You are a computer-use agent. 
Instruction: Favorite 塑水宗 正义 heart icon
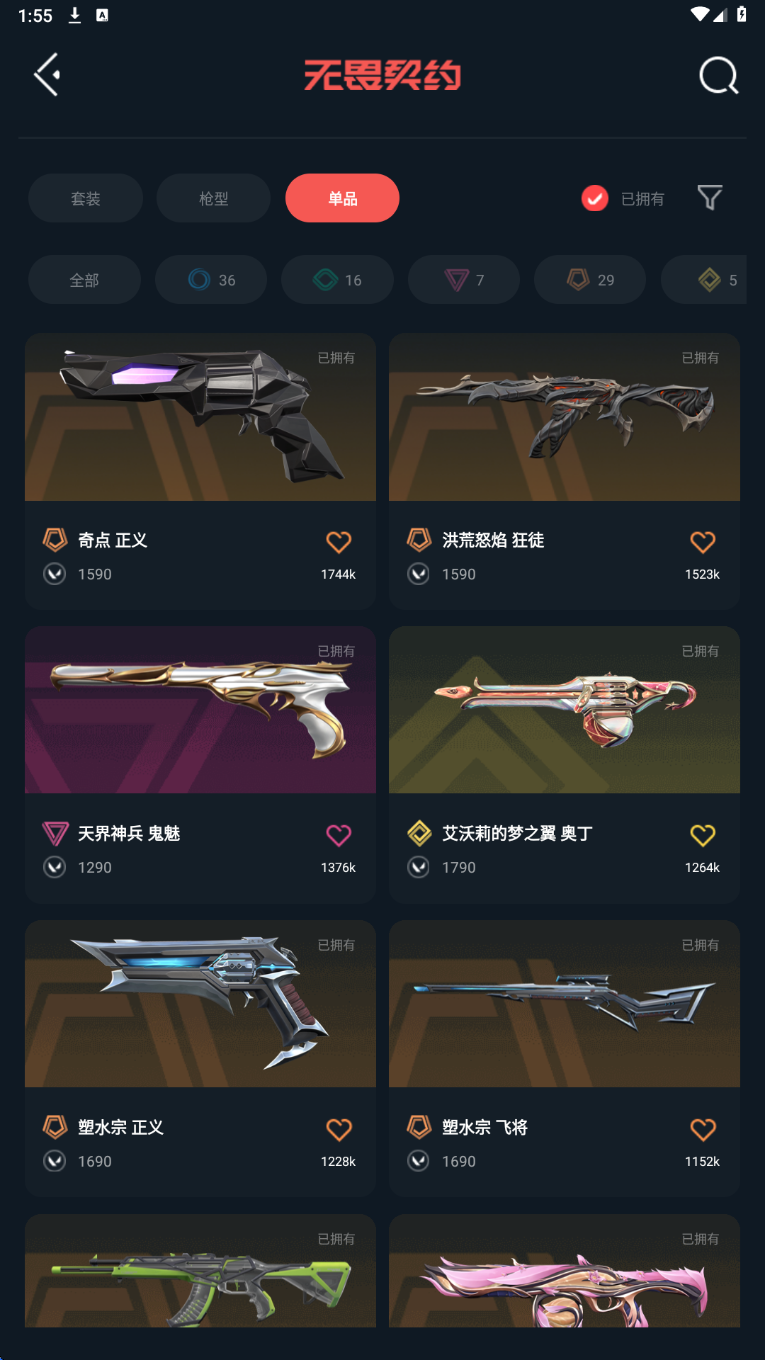pos(339,1129)
